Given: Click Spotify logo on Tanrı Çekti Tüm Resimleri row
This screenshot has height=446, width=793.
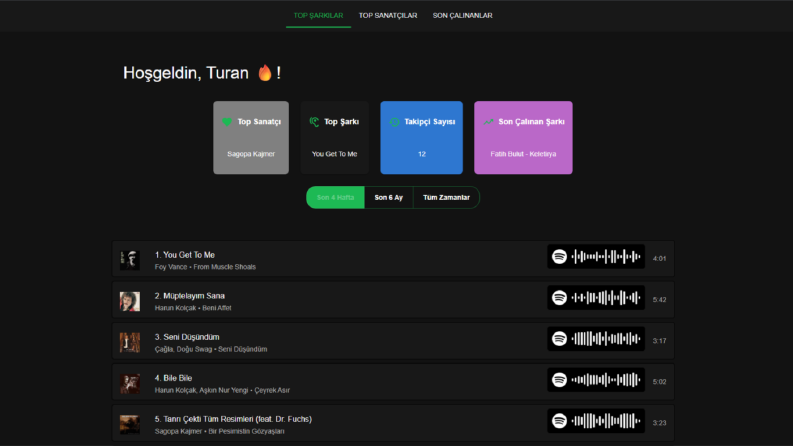Looking at the screenshot, I should click(559, 421).
